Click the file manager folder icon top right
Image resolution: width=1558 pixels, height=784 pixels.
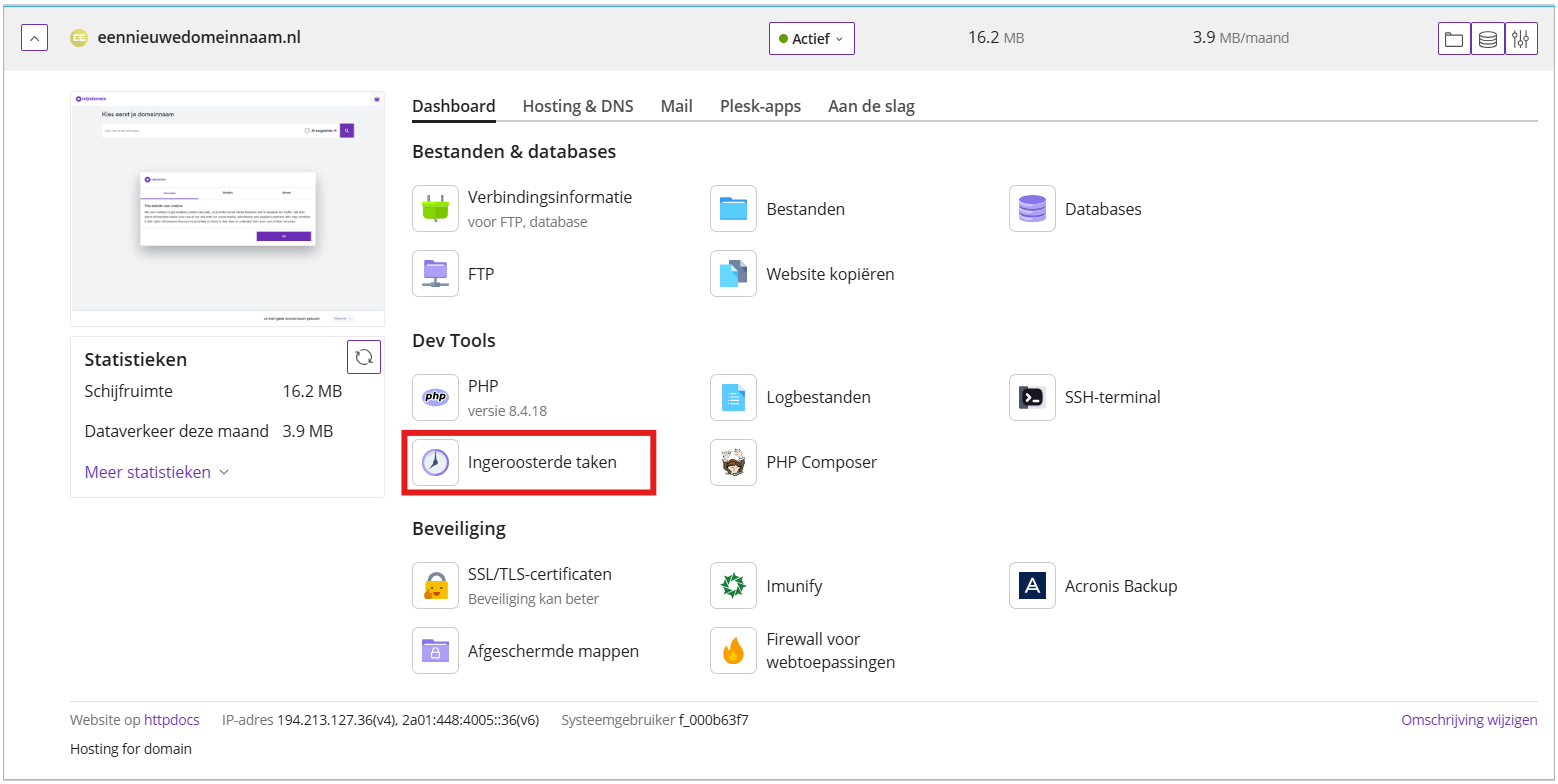coord(1454,39)
